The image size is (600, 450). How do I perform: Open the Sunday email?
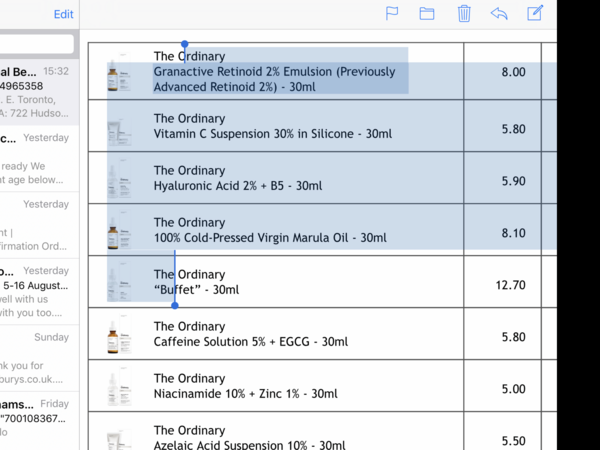click(x=39, y=358)
